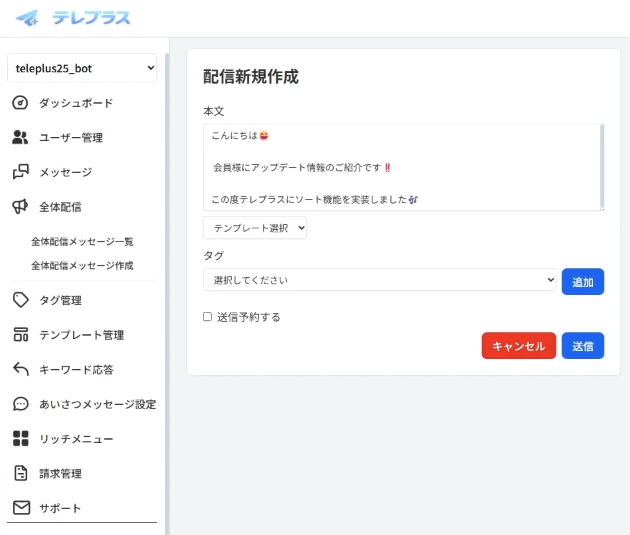Click the リッチメニュー grid icon
This screenshot has height=535, width=630.
(20, 439)
